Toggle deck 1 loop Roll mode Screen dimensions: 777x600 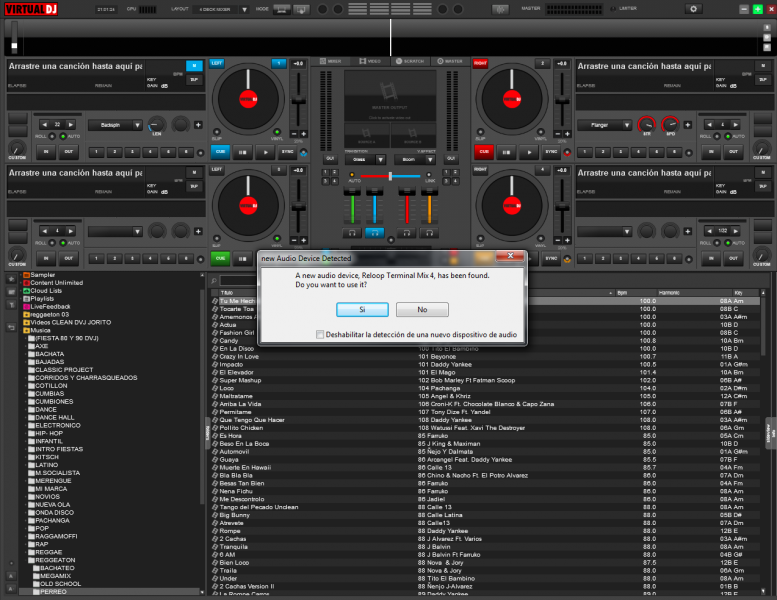[52, 136]
